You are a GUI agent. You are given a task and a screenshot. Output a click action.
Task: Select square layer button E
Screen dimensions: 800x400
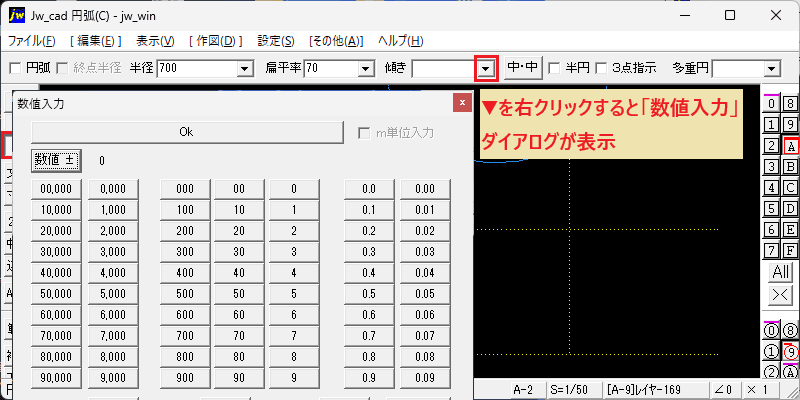point(790,230)
